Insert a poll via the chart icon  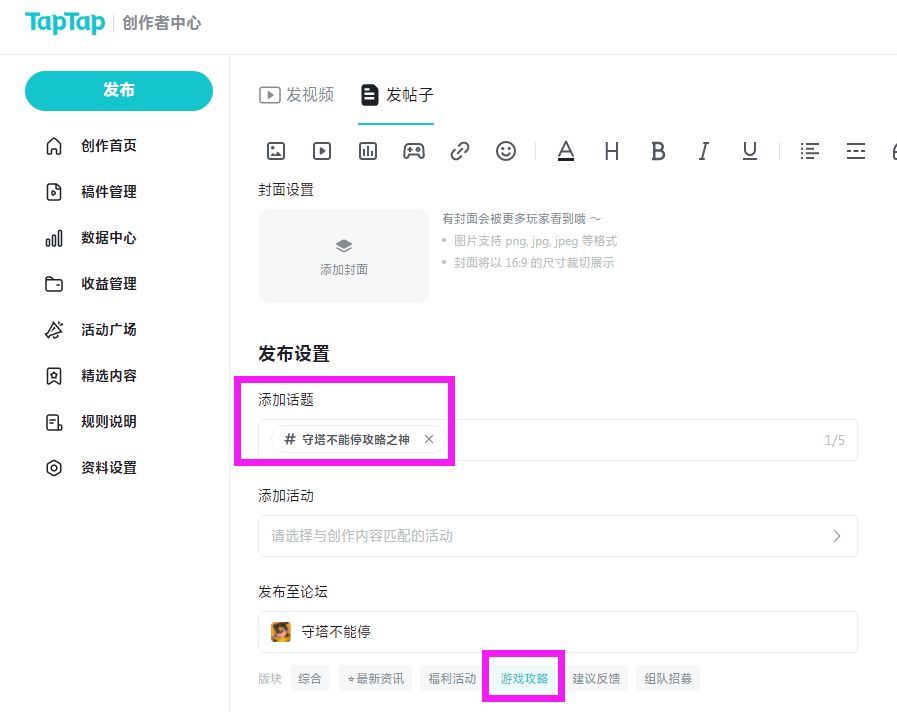[368, 151]
